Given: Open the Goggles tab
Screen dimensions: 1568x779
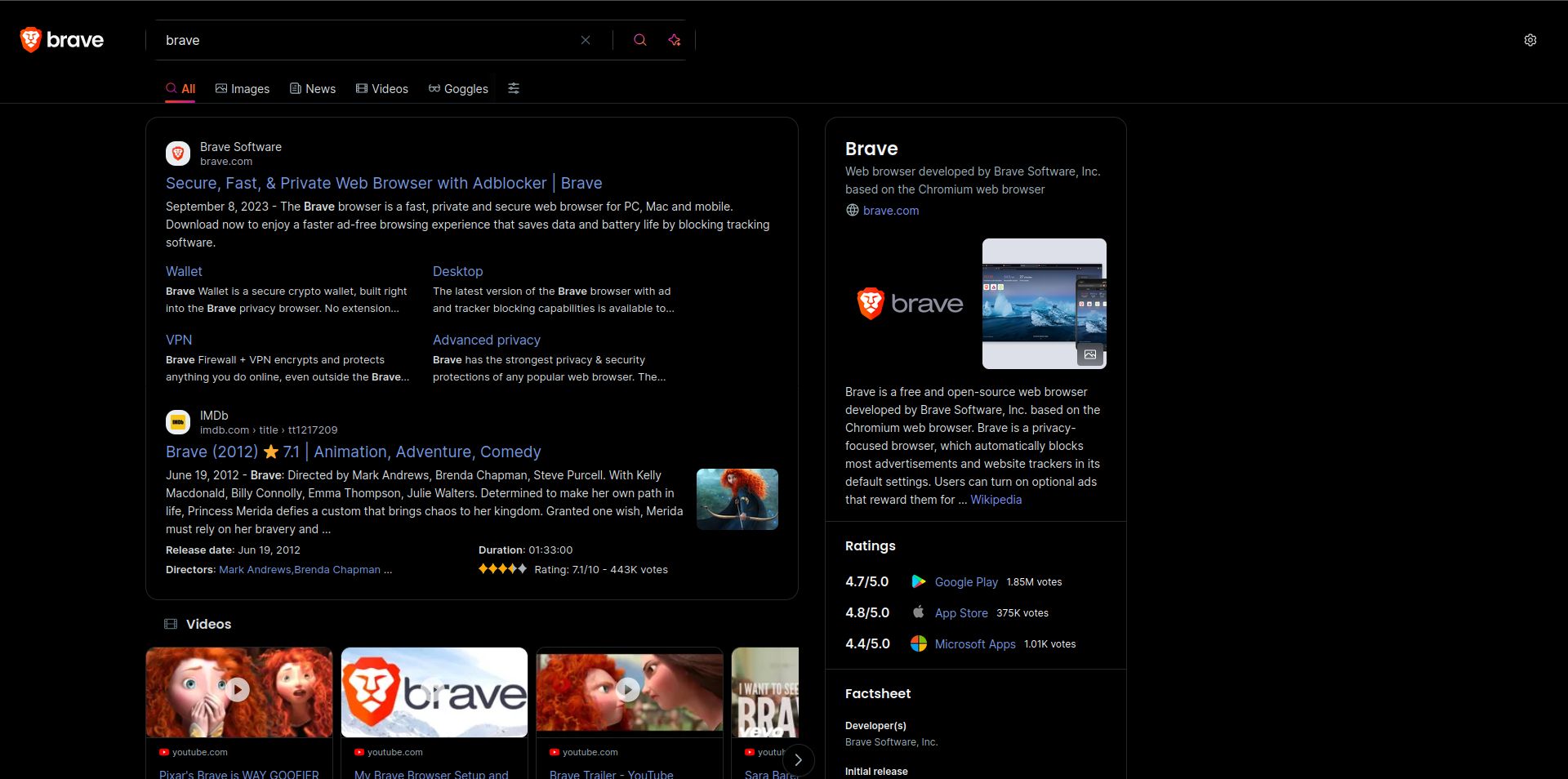Looking at the screenshot, I should click(x=458, y=88).
